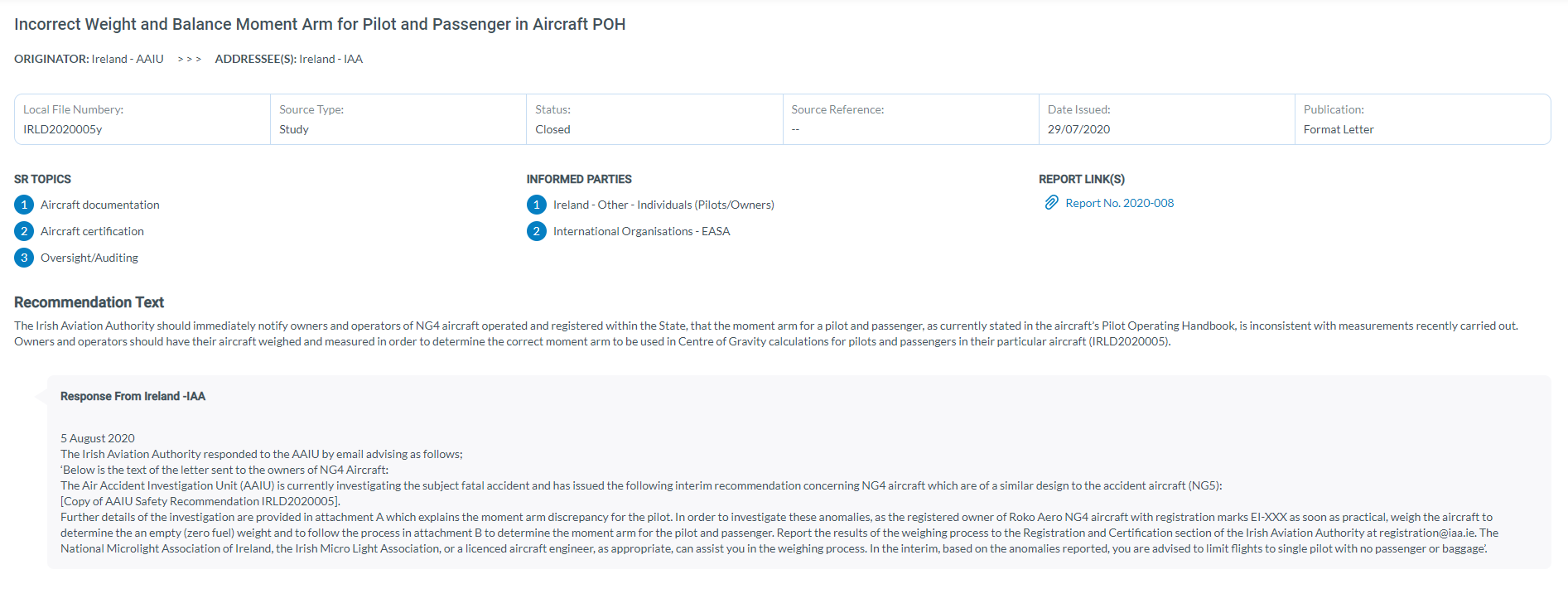Open the Report No. 2020-008 link
Screen dimensions: 1568x608
point(1119,203)
